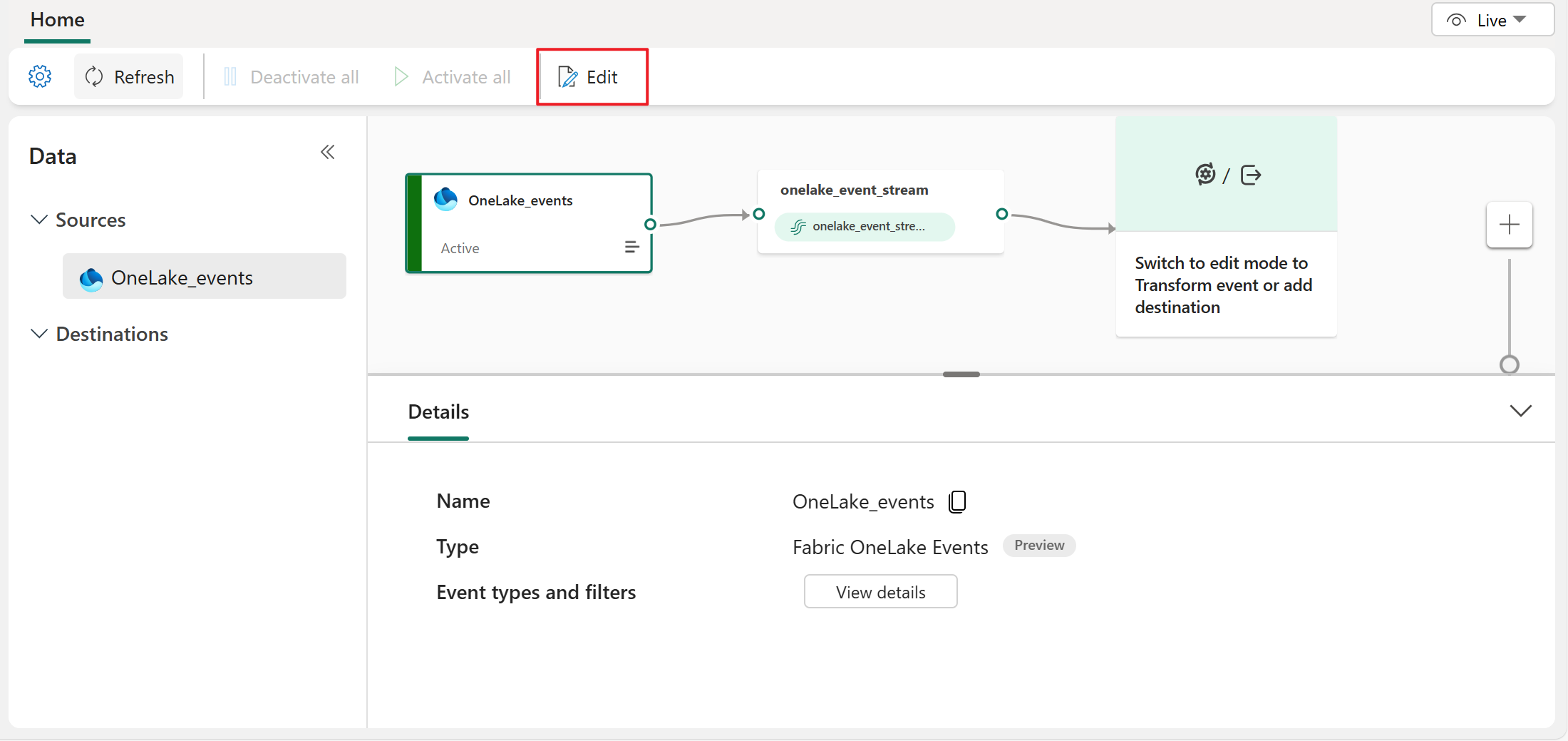The height and width of the screenshot is (741, 1568).
Task: Click the transform event icon on placeholder node
Action: coord(1205,174)
